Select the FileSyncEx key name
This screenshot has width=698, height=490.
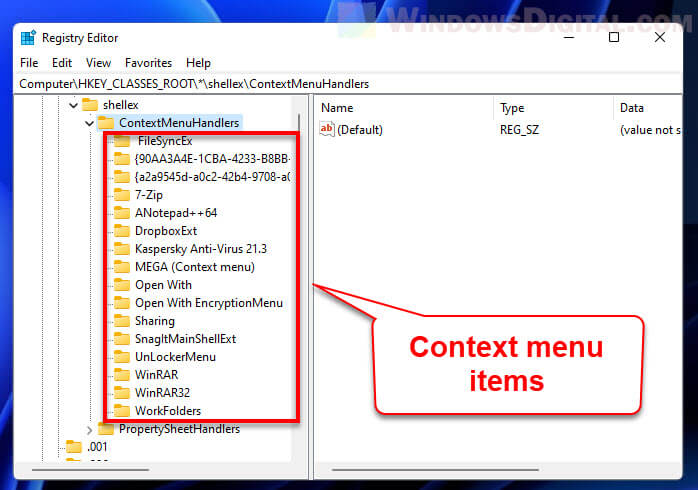click(x=165, y=141)
